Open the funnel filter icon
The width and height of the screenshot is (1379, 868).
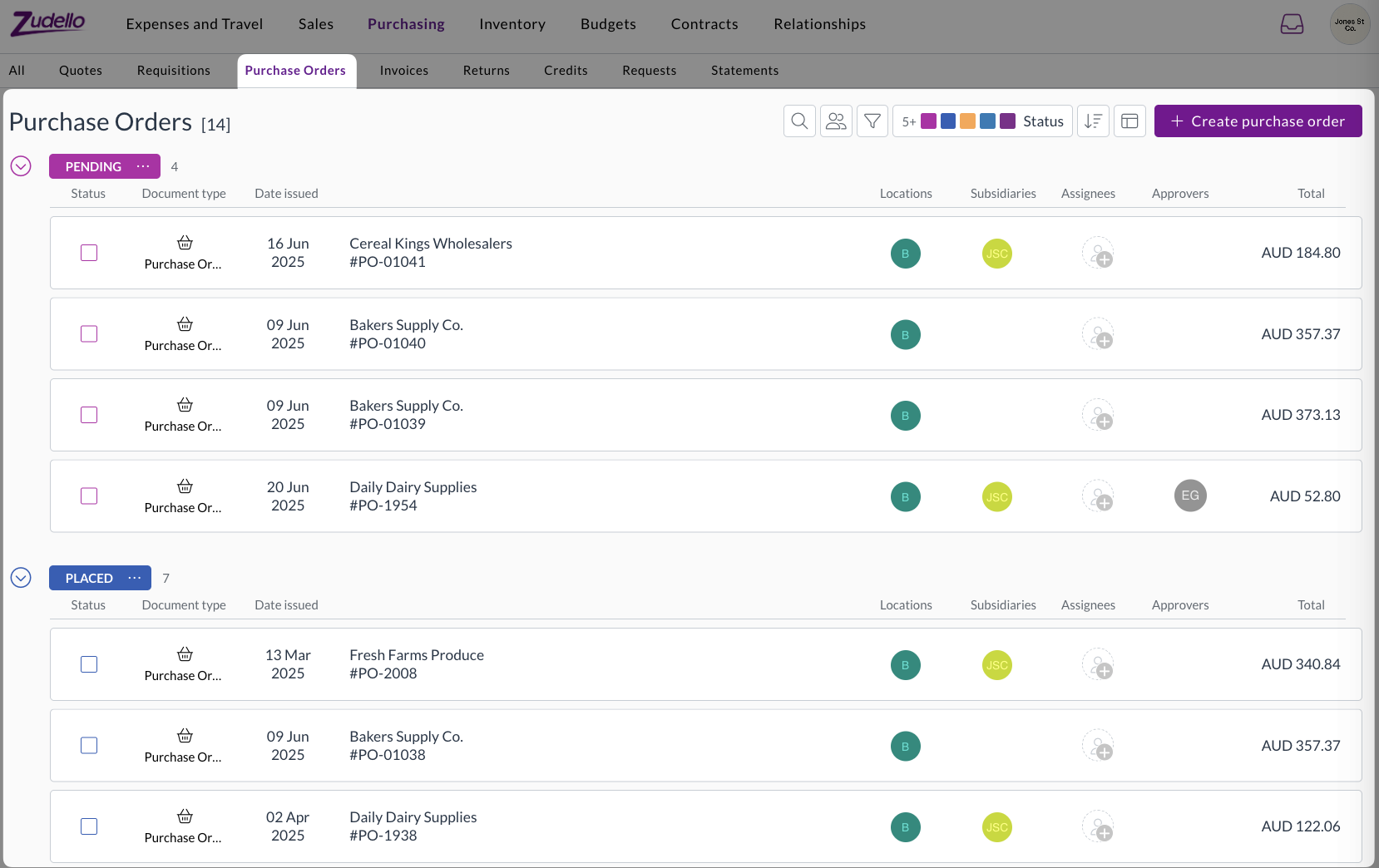(x=872, y=121)
